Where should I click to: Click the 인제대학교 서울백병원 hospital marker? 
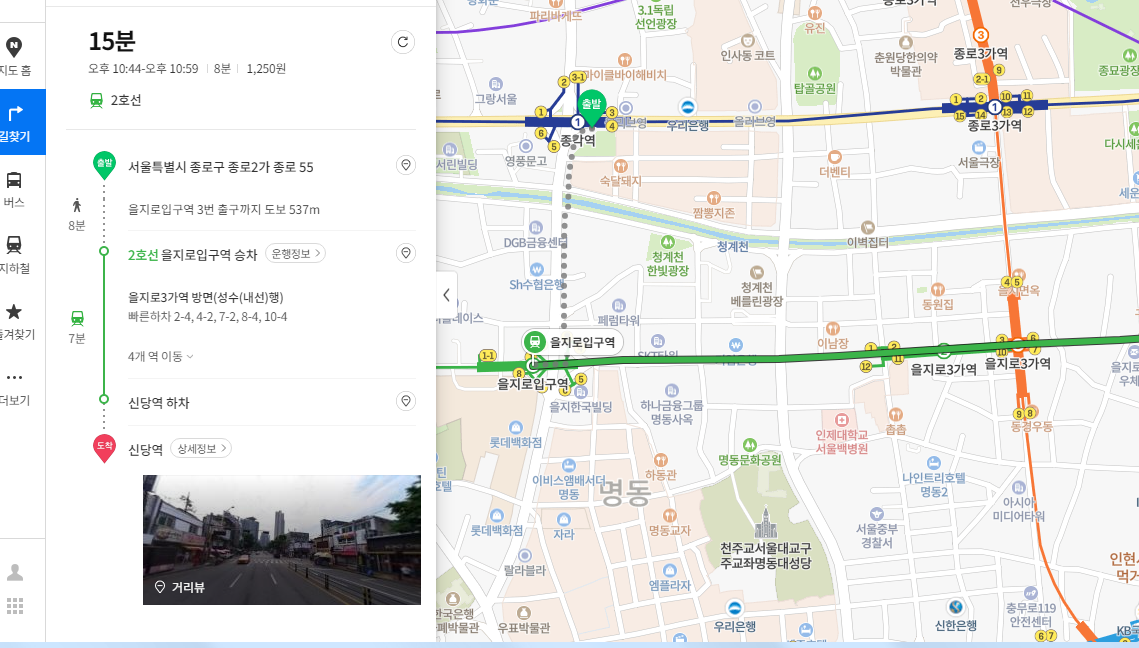click(x=841, y=420)
